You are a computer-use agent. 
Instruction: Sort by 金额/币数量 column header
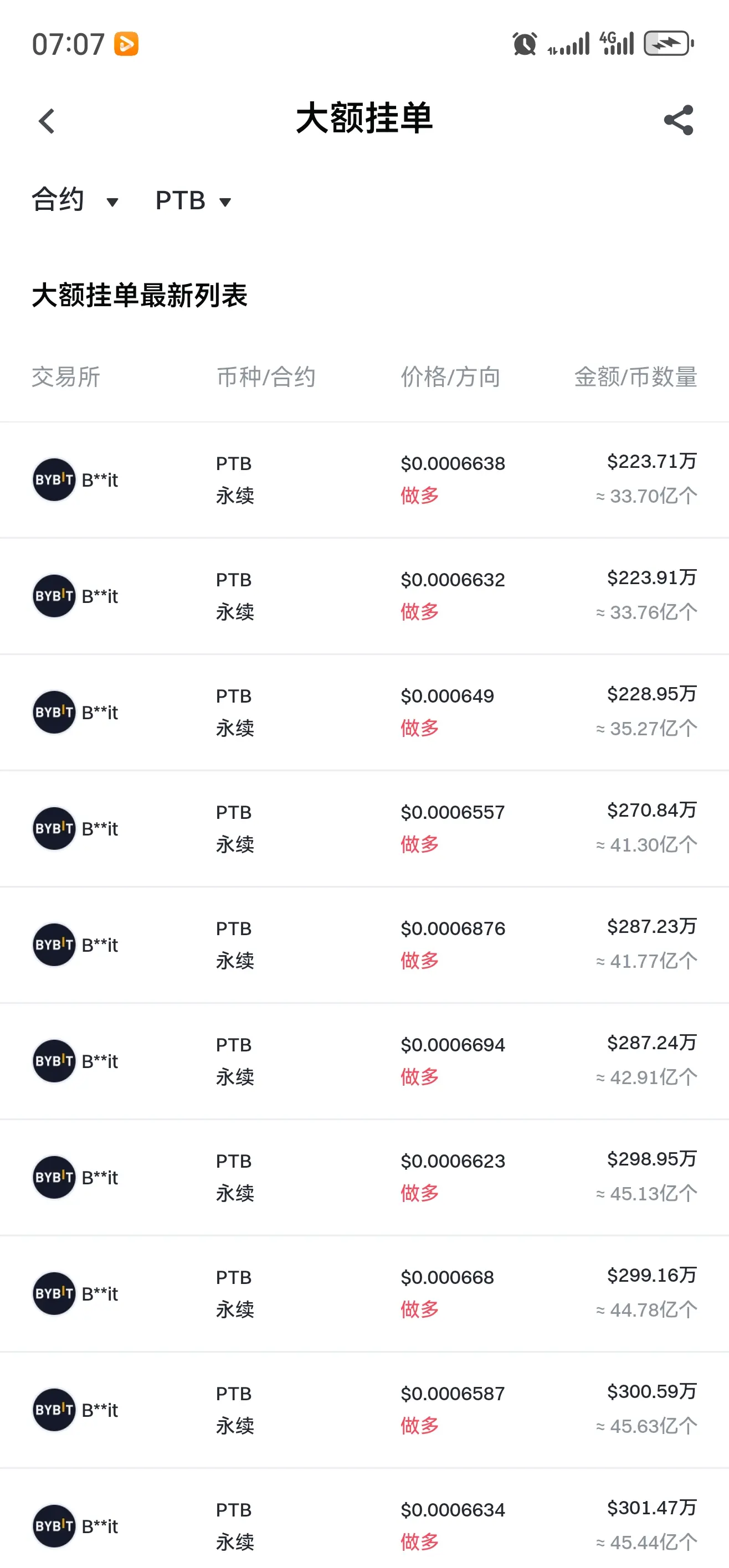[636, 377]
